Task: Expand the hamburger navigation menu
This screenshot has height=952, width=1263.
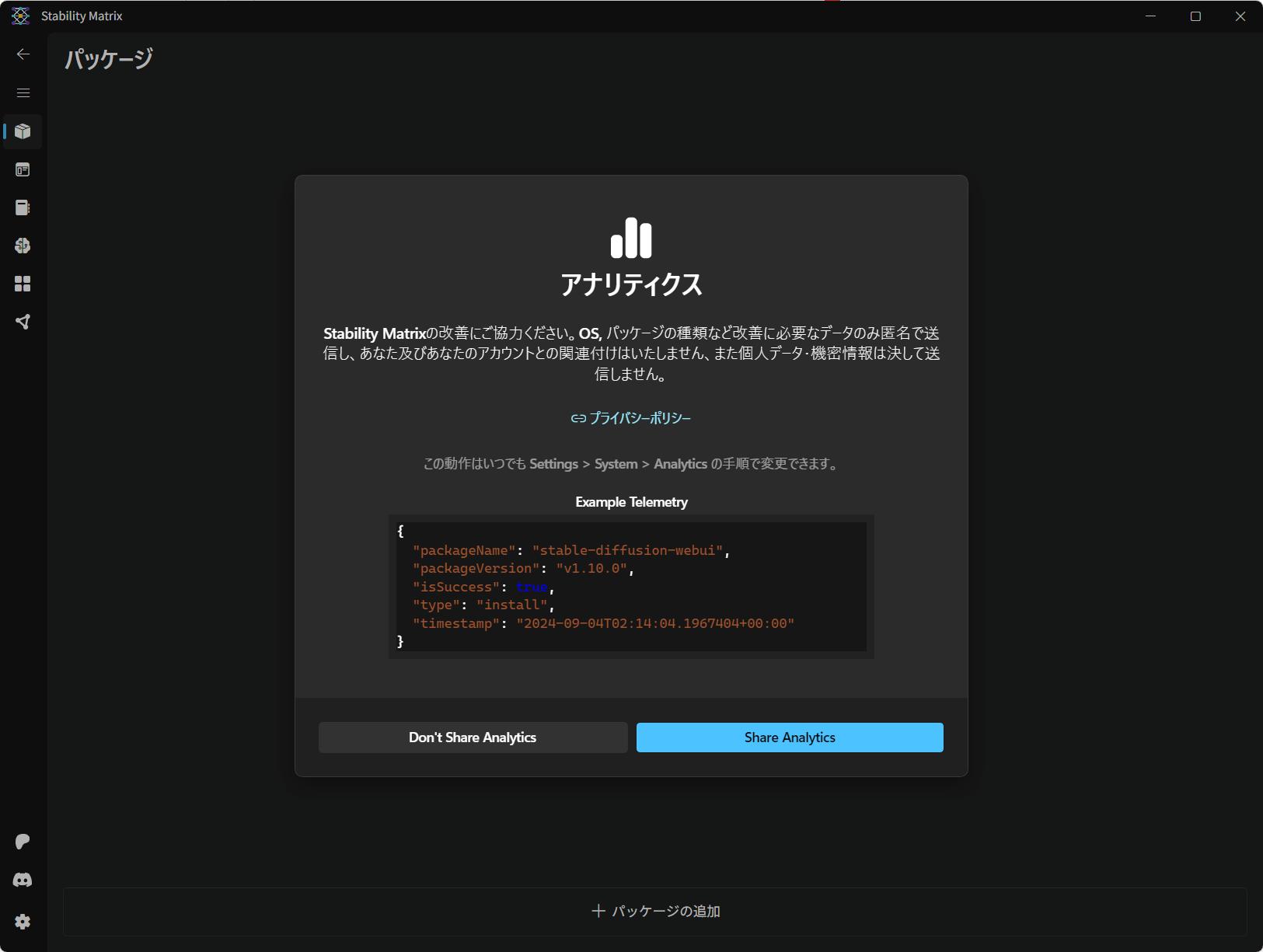Action: click(x=23, y=93)
